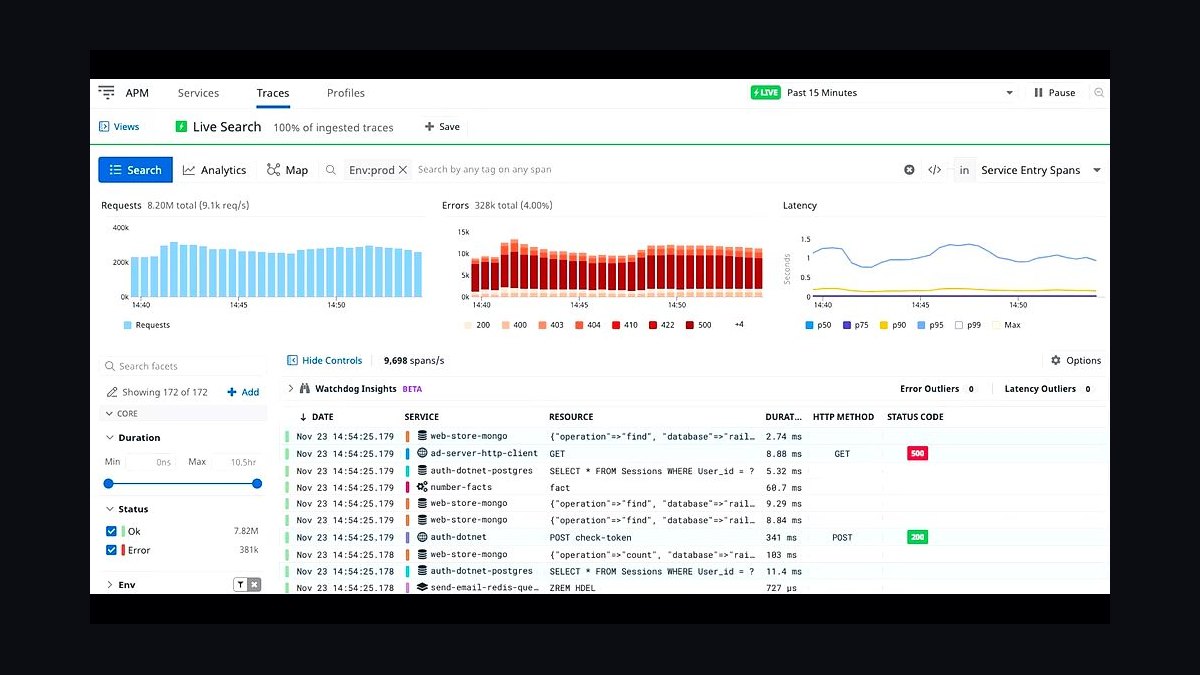The width and height of the screenshot is (1200, 675).
Task: Add a new facet
Action: 243,392
